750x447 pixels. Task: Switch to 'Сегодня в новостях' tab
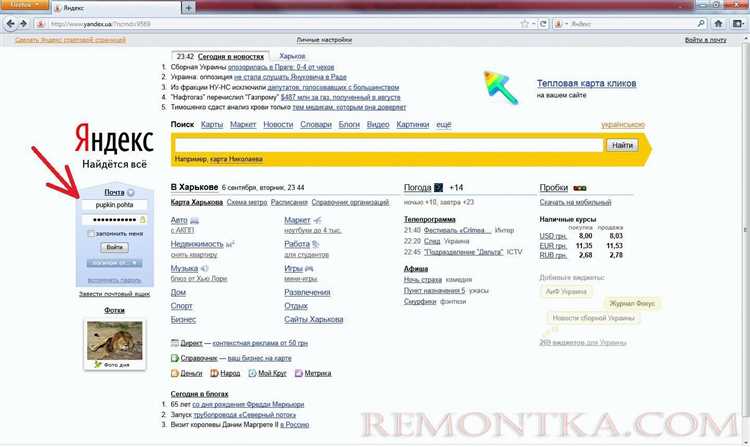[x=231, y=56]
